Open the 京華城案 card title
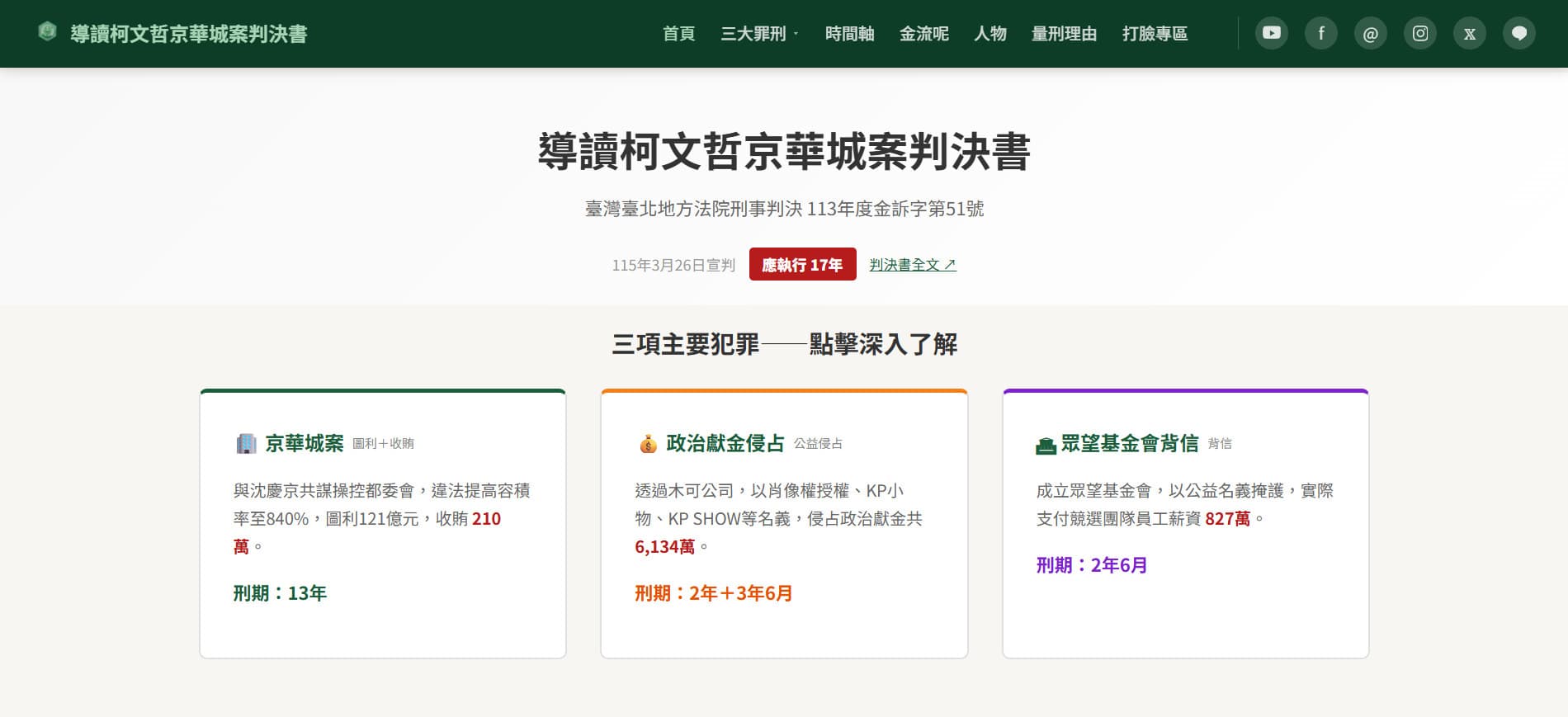The image size is (1568, 717). point(304,443)
